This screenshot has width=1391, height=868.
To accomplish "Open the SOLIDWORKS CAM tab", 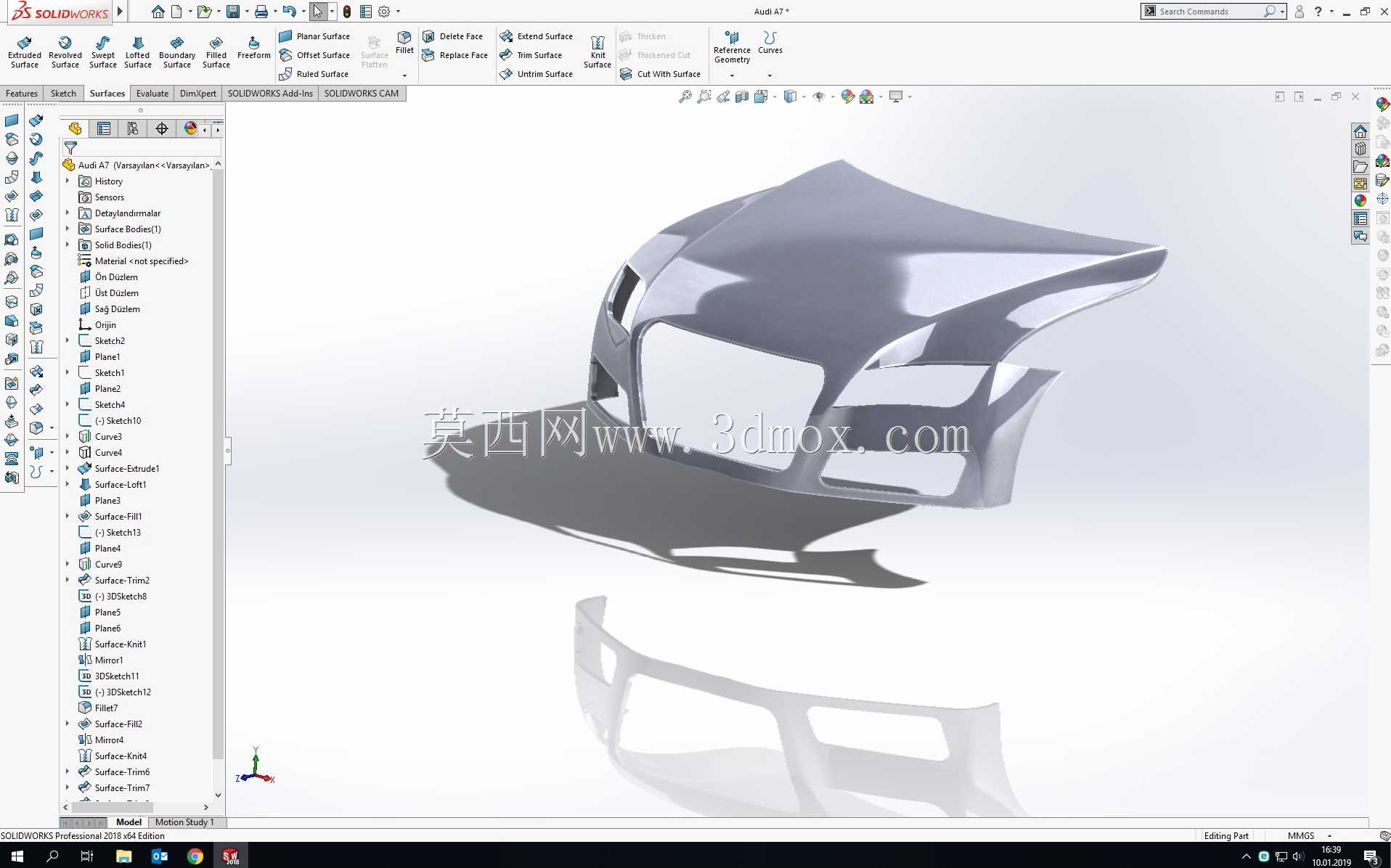I will (362, 93).
